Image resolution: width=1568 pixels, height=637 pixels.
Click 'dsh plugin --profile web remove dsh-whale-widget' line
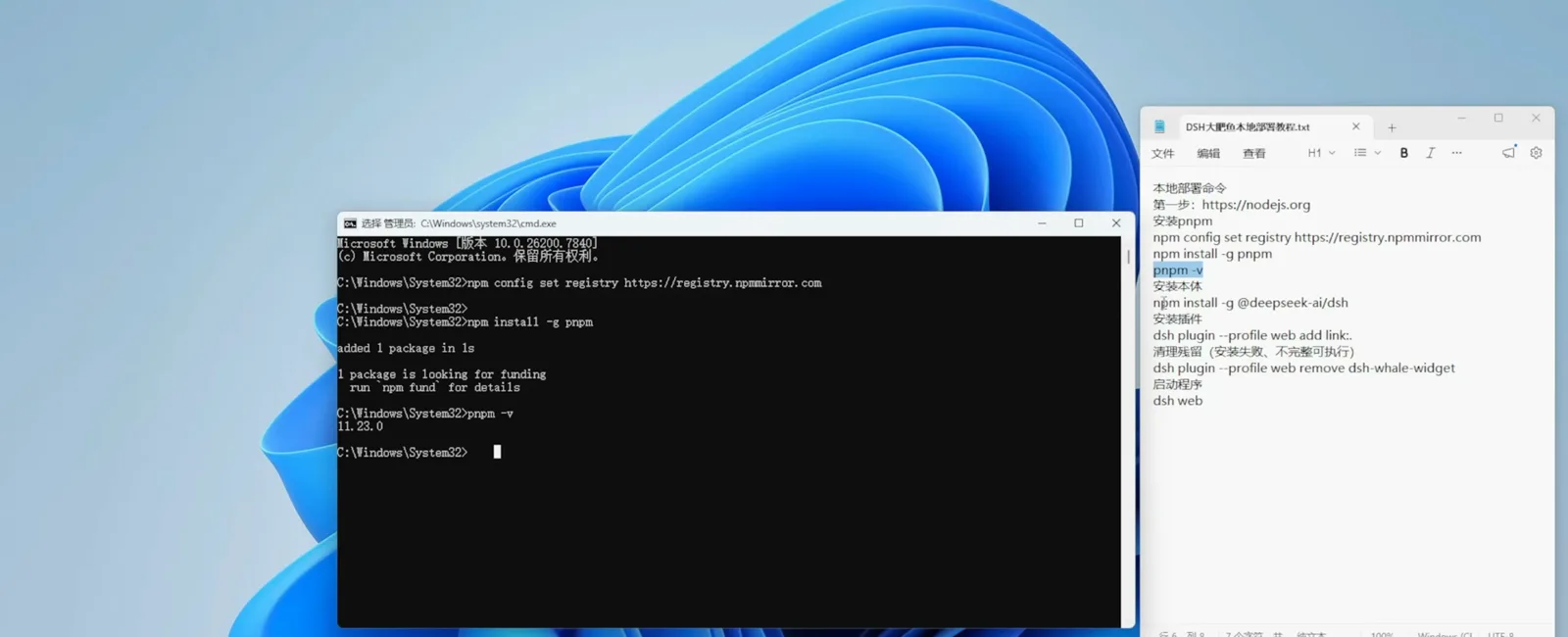(x=1303, y=368)
